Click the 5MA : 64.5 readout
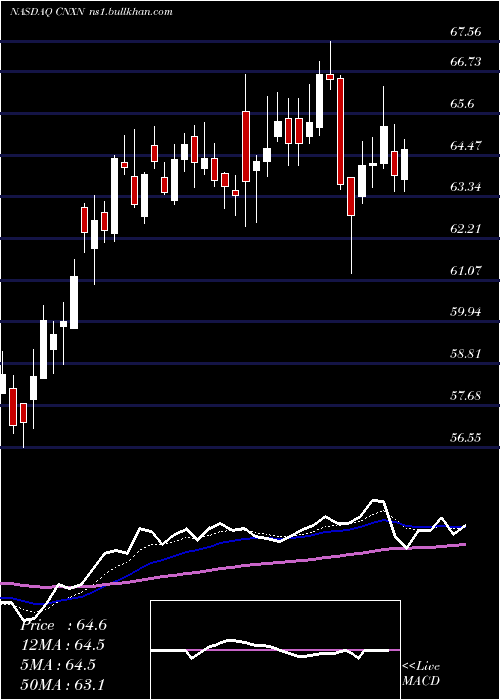The height and width of the screenshot is (700, 500). pos(58,665)
